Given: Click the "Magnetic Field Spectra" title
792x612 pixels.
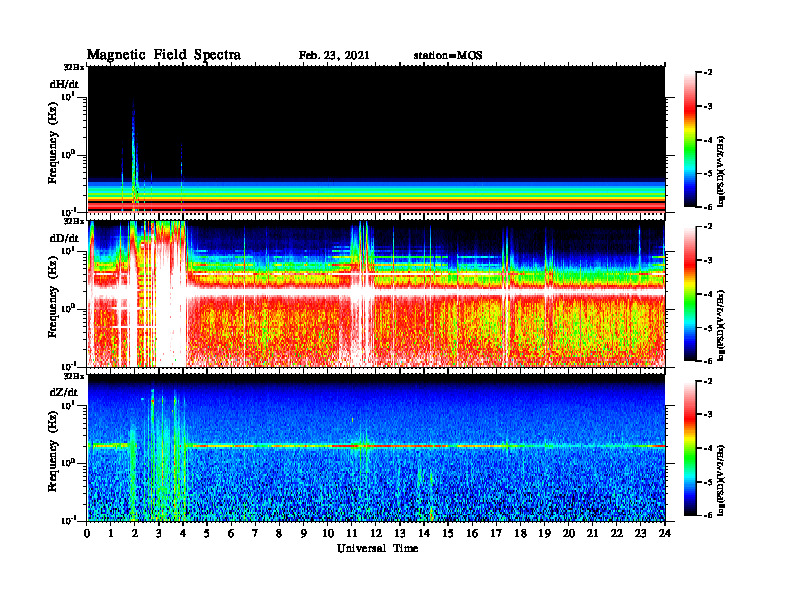Looking at the screenshot, I should [x=164, y=55].
